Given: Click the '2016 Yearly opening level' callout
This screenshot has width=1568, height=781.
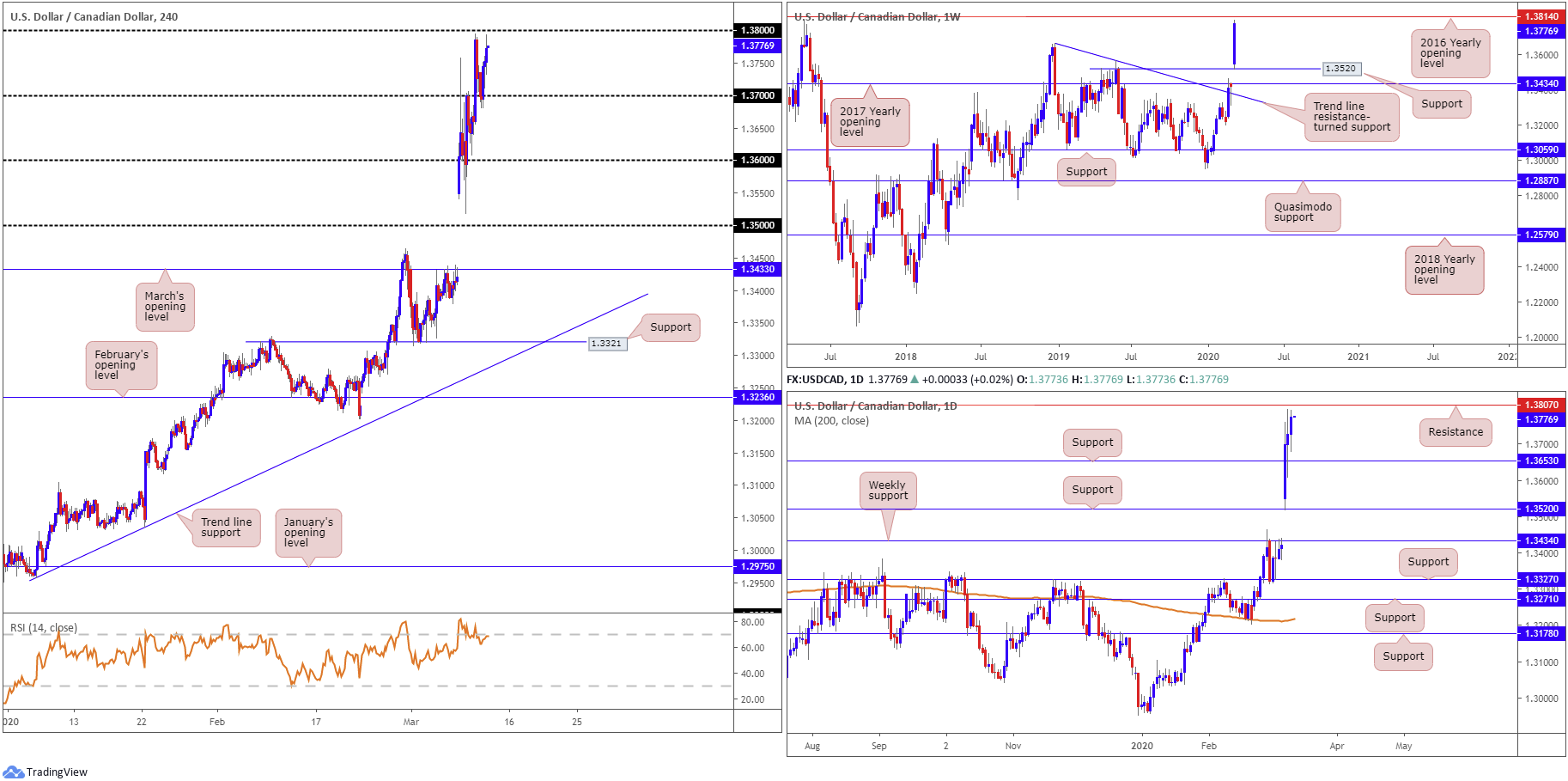Looking at the screenshot, I should (x=1450, y=53).
